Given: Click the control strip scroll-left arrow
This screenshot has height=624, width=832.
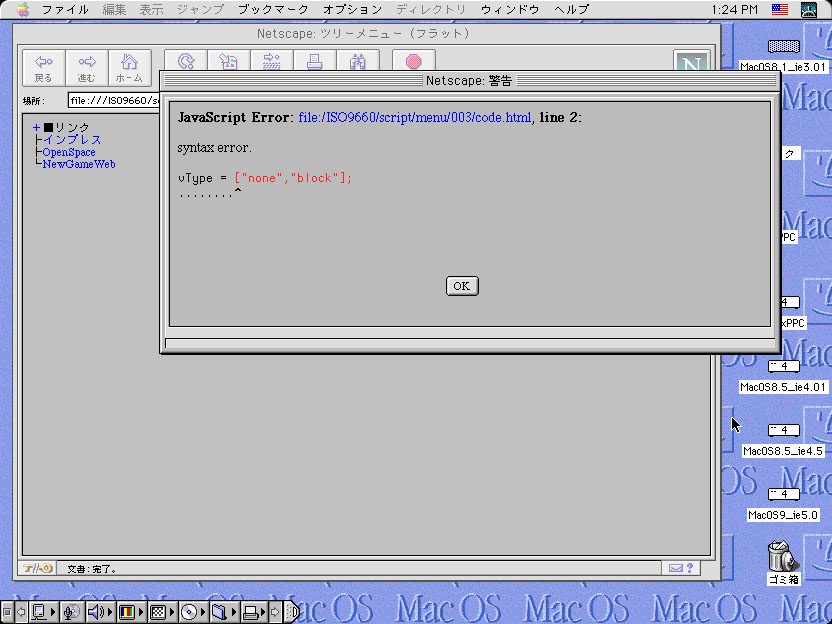Looking at the screenshot, I should (x=21, y=612).
